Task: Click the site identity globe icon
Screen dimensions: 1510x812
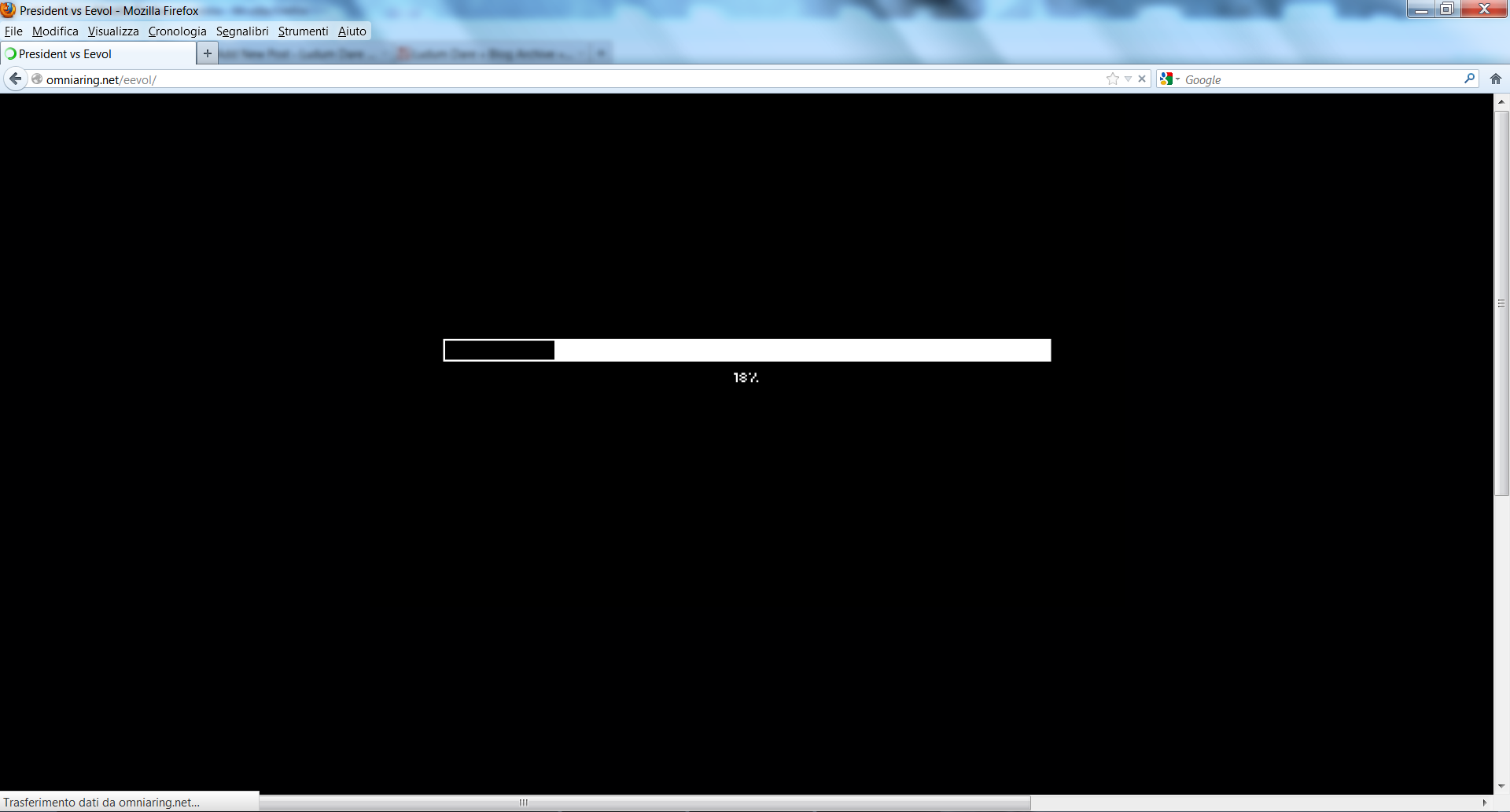Action: tap(37, 79)
